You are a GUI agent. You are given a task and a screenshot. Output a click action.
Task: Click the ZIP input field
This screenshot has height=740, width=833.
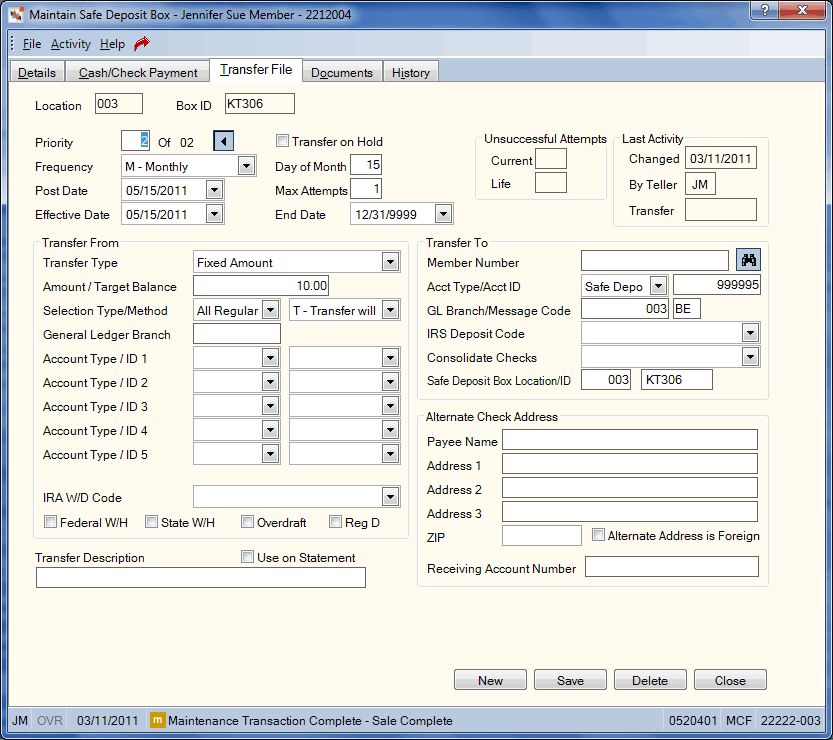tap(542, 535)
